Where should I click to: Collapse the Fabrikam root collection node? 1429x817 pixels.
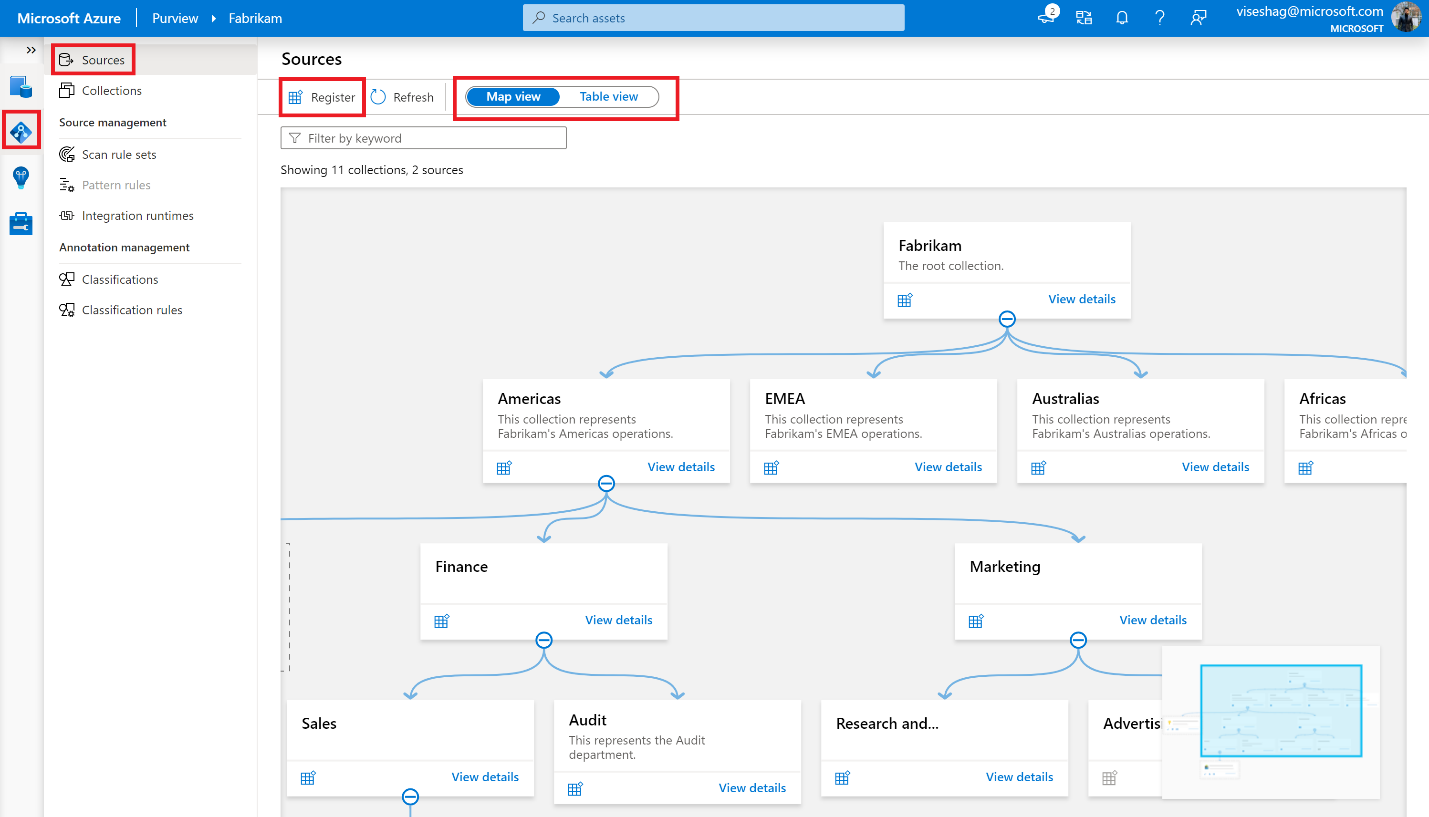pos(1006,318)
